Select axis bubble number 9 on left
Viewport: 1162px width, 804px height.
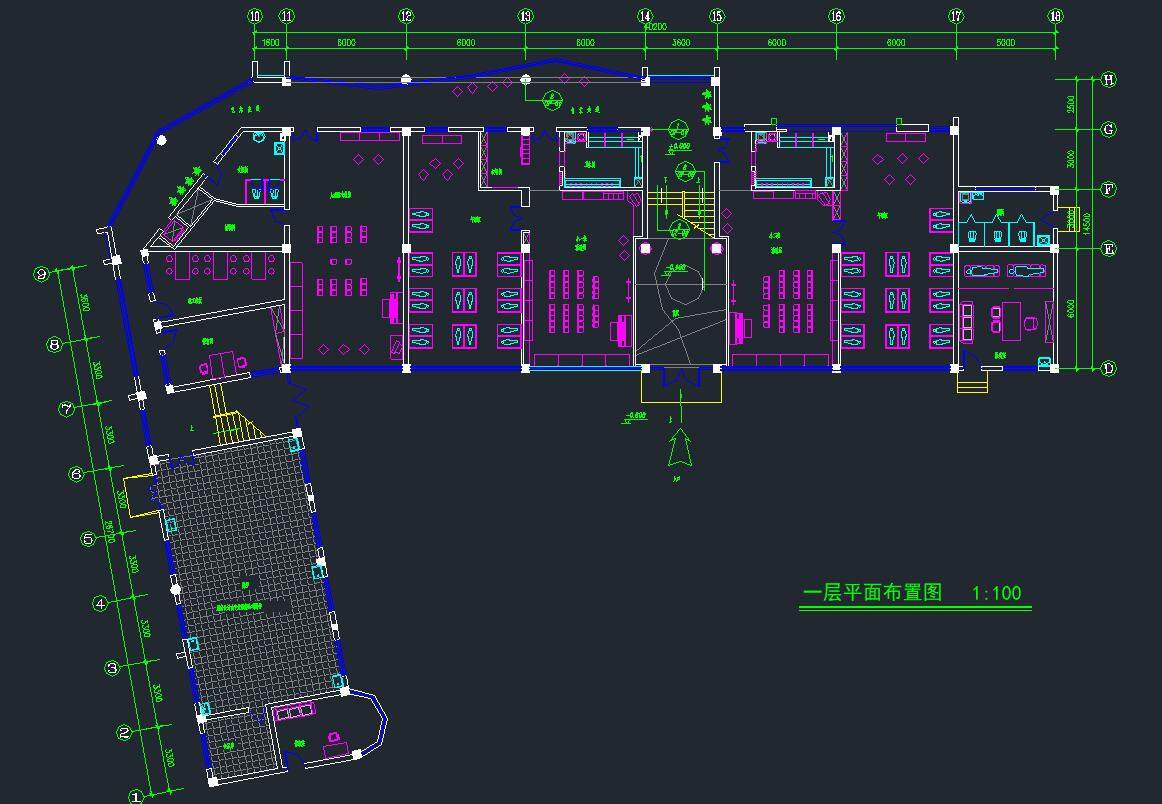click(41, 274)
